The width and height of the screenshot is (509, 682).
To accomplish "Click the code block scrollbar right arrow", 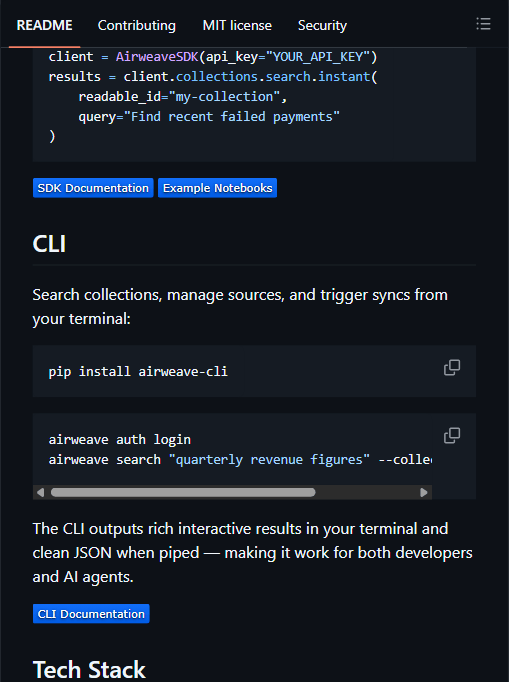I will click(424, 492).
